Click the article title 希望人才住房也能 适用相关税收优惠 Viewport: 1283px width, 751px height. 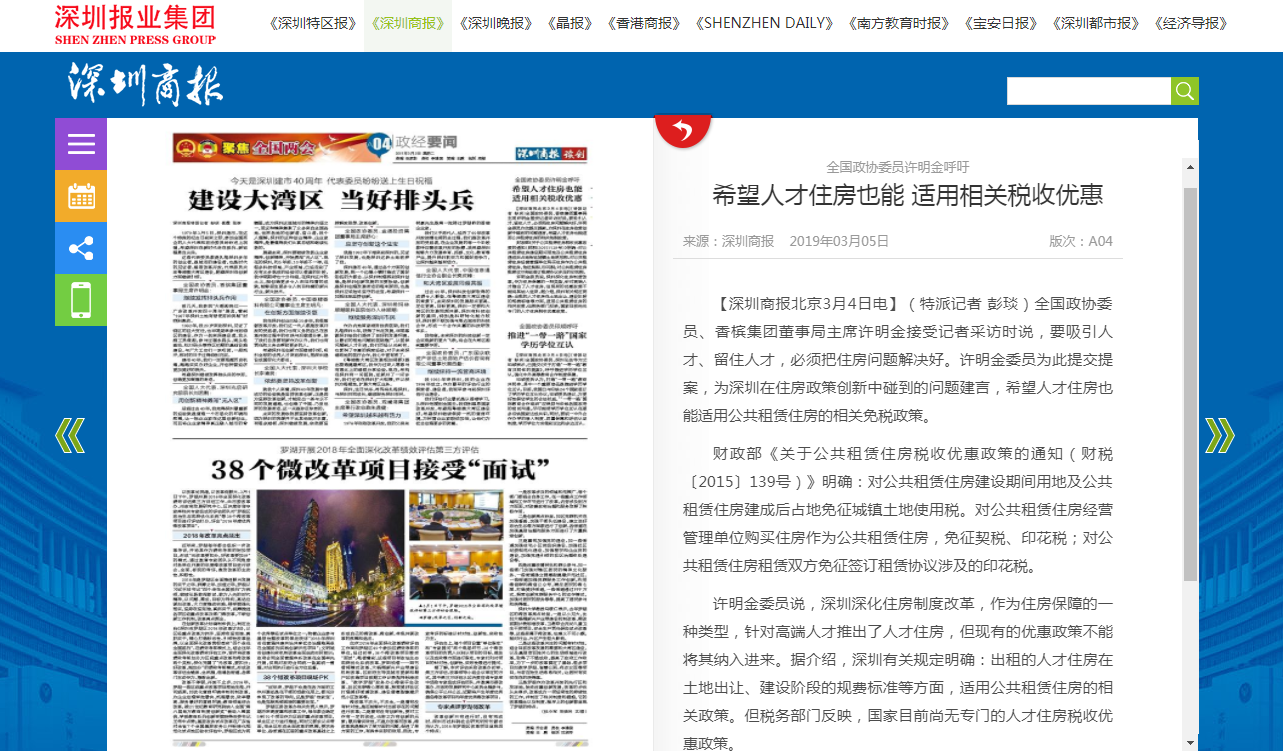coord(908,195)
